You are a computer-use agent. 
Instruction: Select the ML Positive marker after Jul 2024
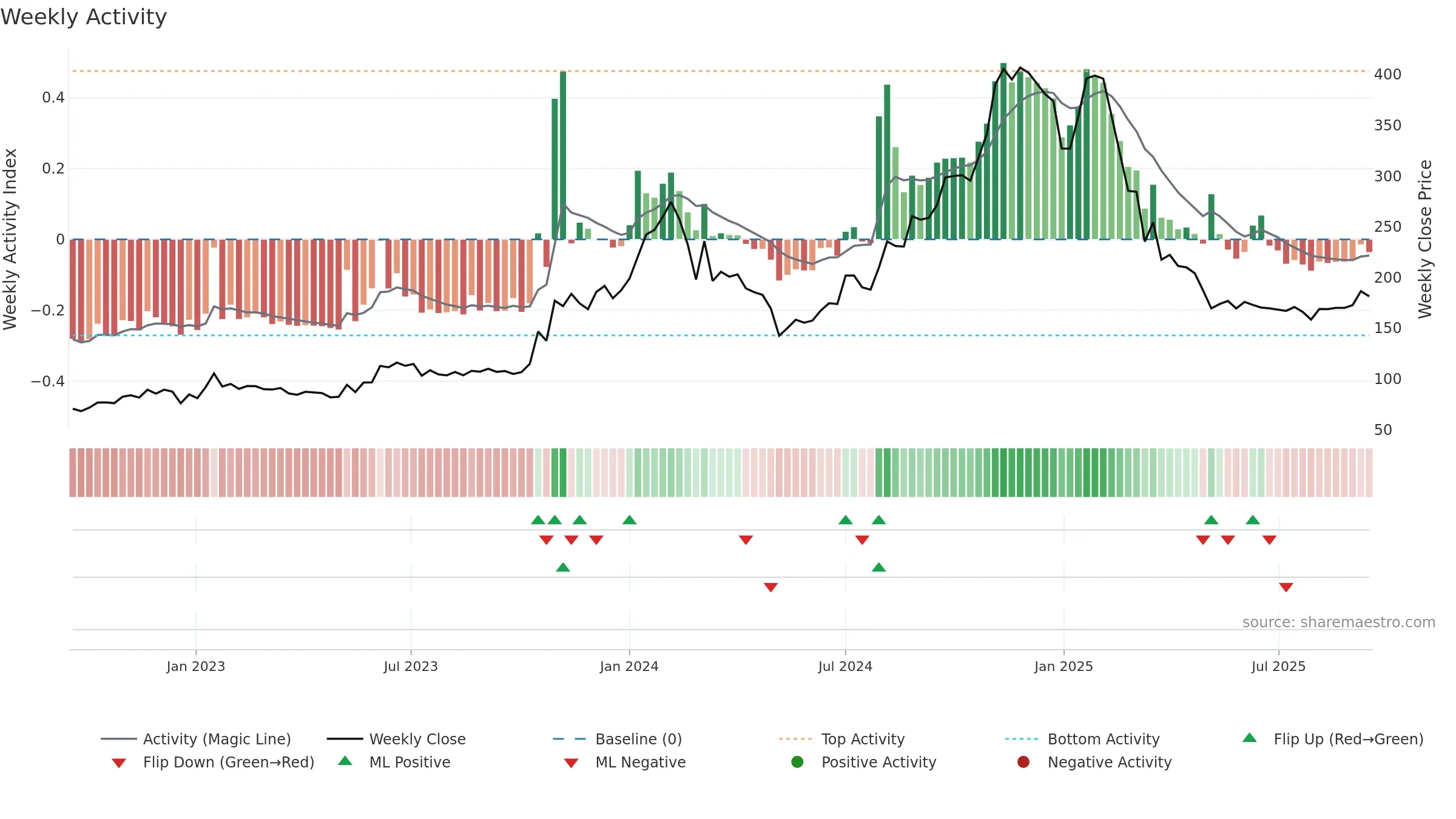pos(878,567)
